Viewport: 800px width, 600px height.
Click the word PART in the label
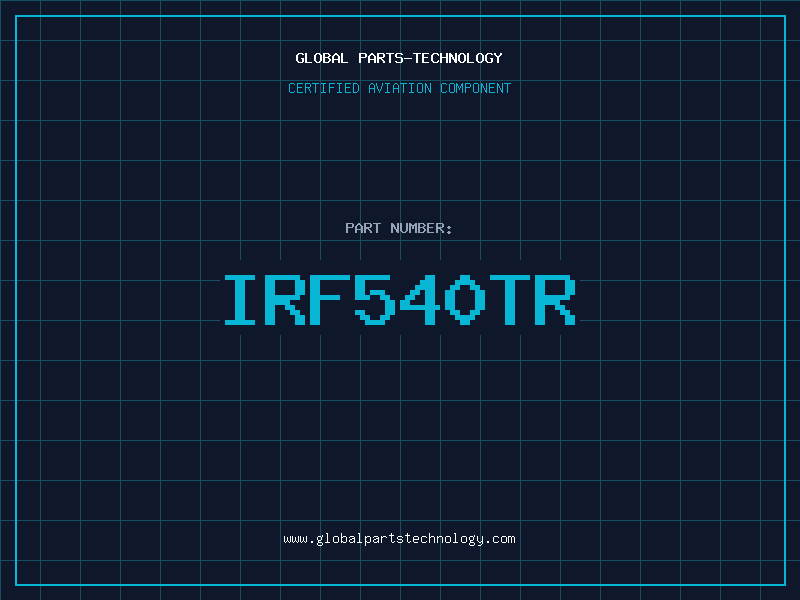[363, 228]
